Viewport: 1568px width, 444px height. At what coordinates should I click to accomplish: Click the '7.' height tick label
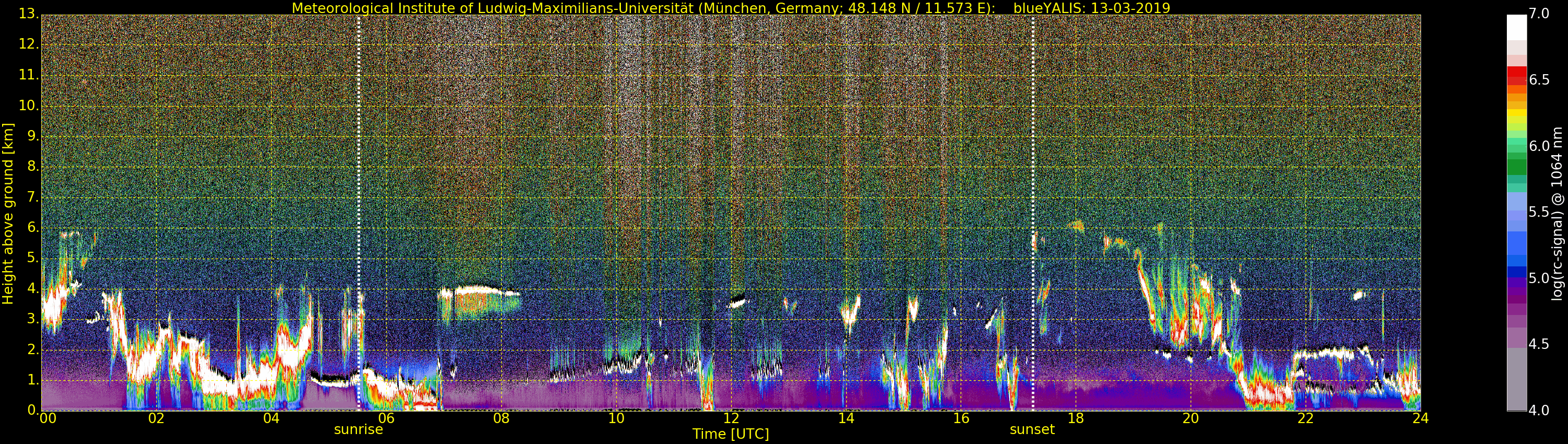pos(32,197)
